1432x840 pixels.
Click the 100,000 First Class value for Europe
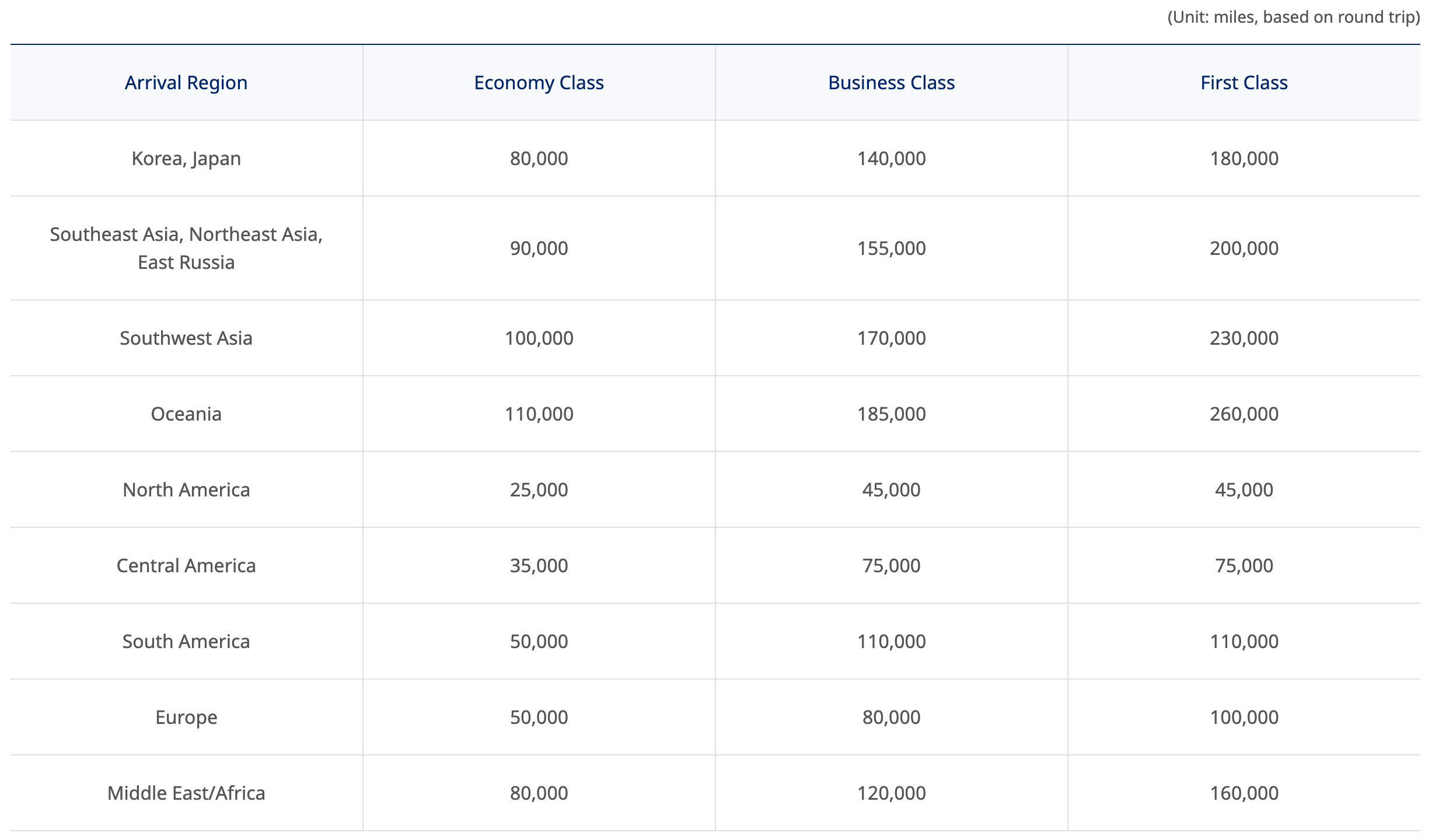coord(1244,717)
